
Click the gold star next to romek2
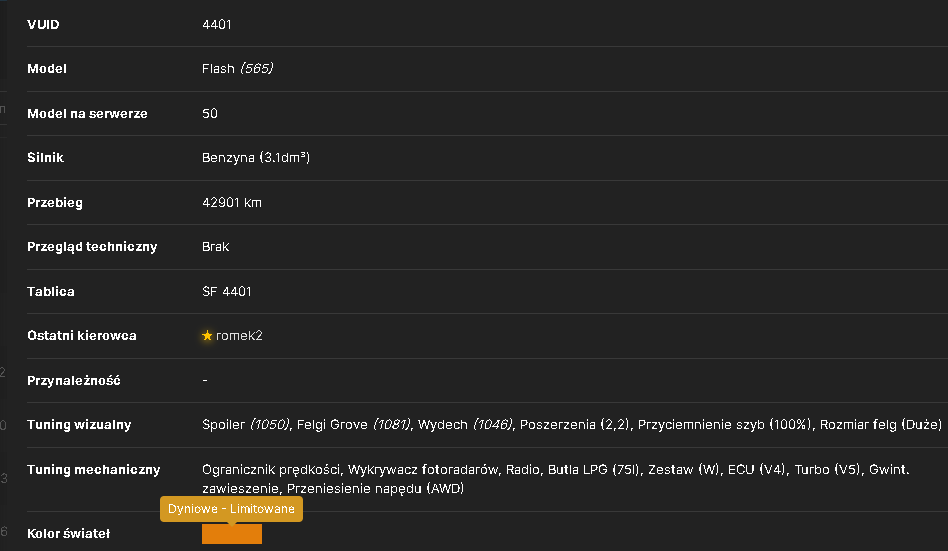[x=207, y=336]
